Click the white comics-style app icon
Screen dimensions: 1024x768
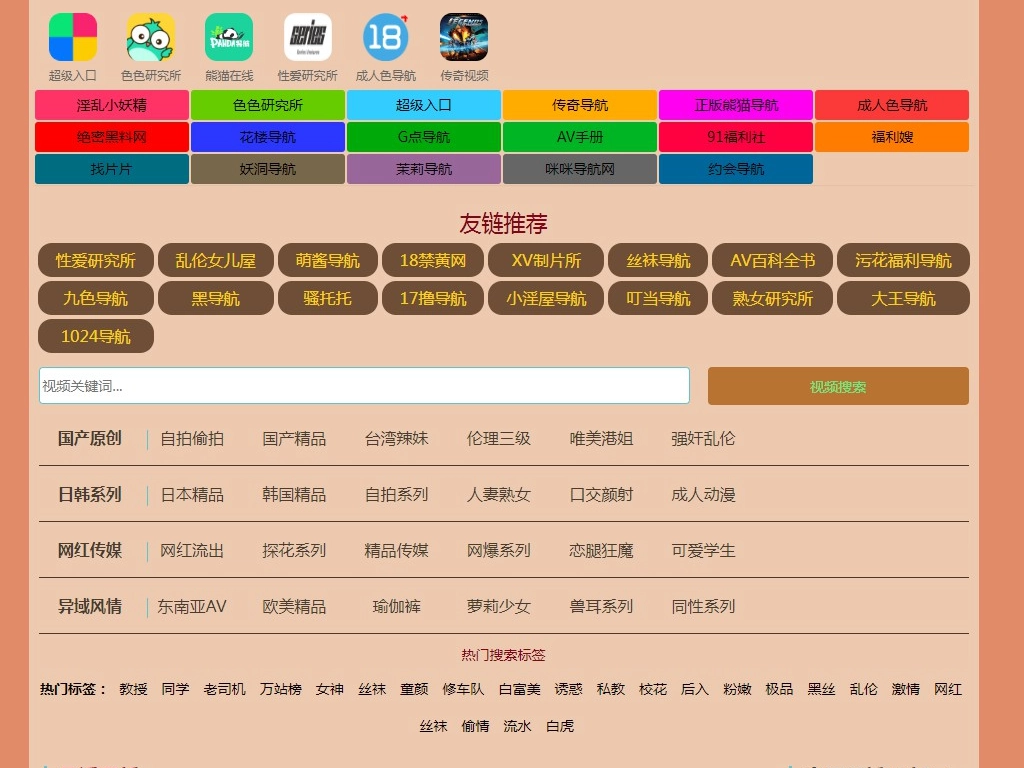coord(307,38)
